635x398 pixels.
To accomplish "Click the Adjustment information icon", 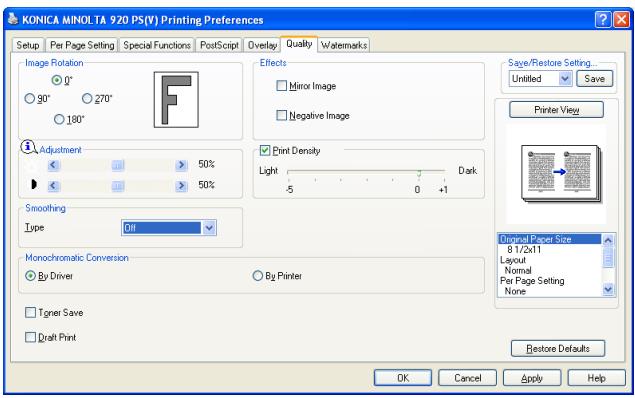I will pos(28,147).
